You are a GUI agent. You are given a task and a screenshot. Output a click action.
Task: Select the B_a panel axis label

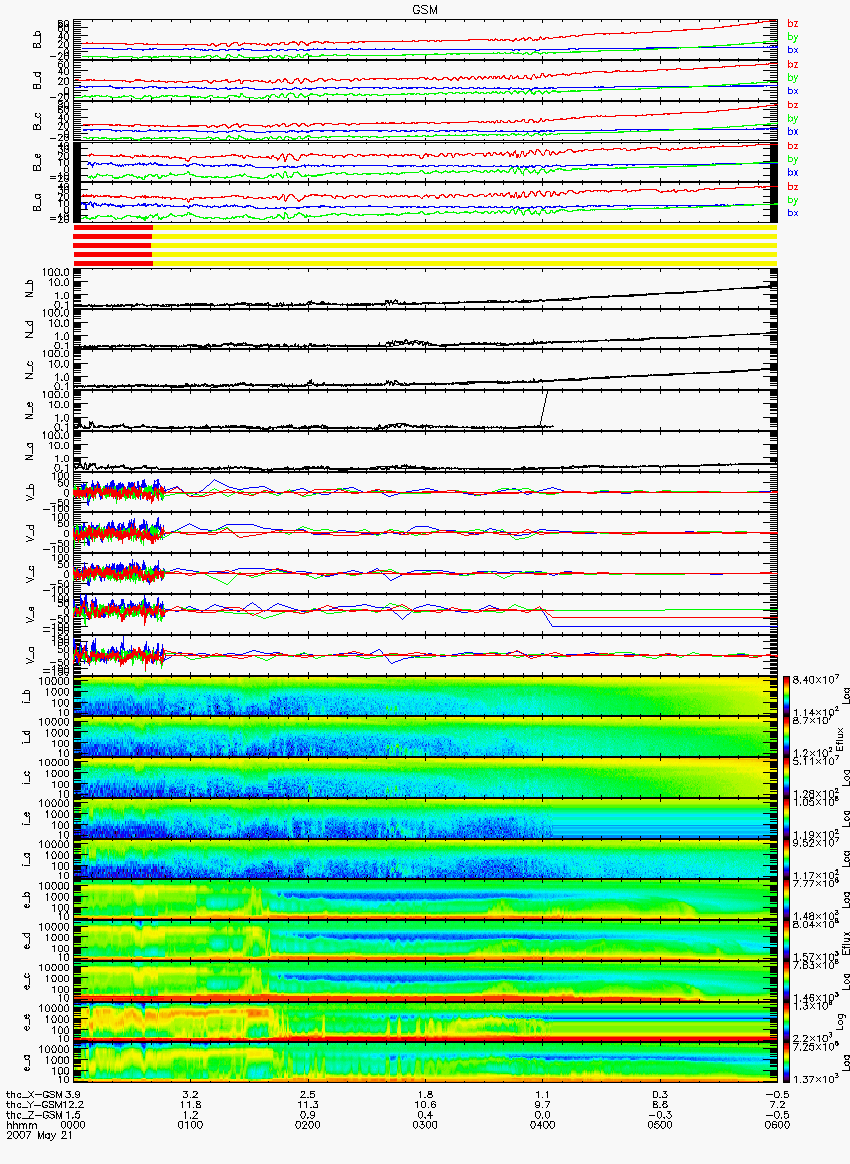pos(37,203)
